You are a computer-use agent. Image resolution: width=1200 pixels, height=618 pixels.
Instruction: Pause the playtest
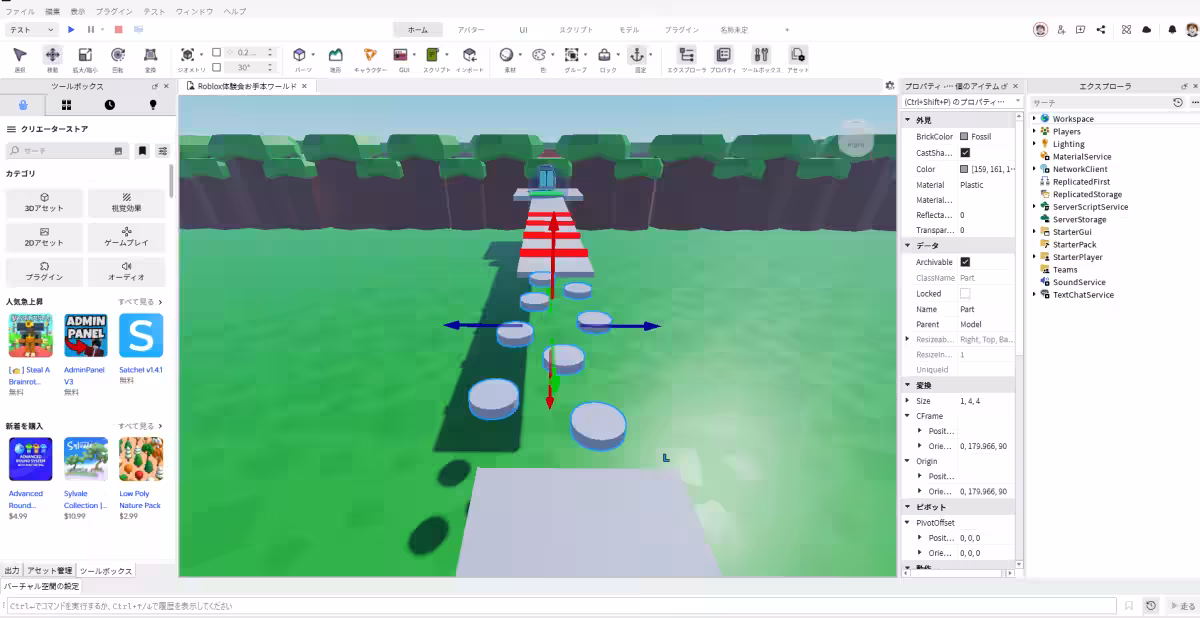pos(91,30)
